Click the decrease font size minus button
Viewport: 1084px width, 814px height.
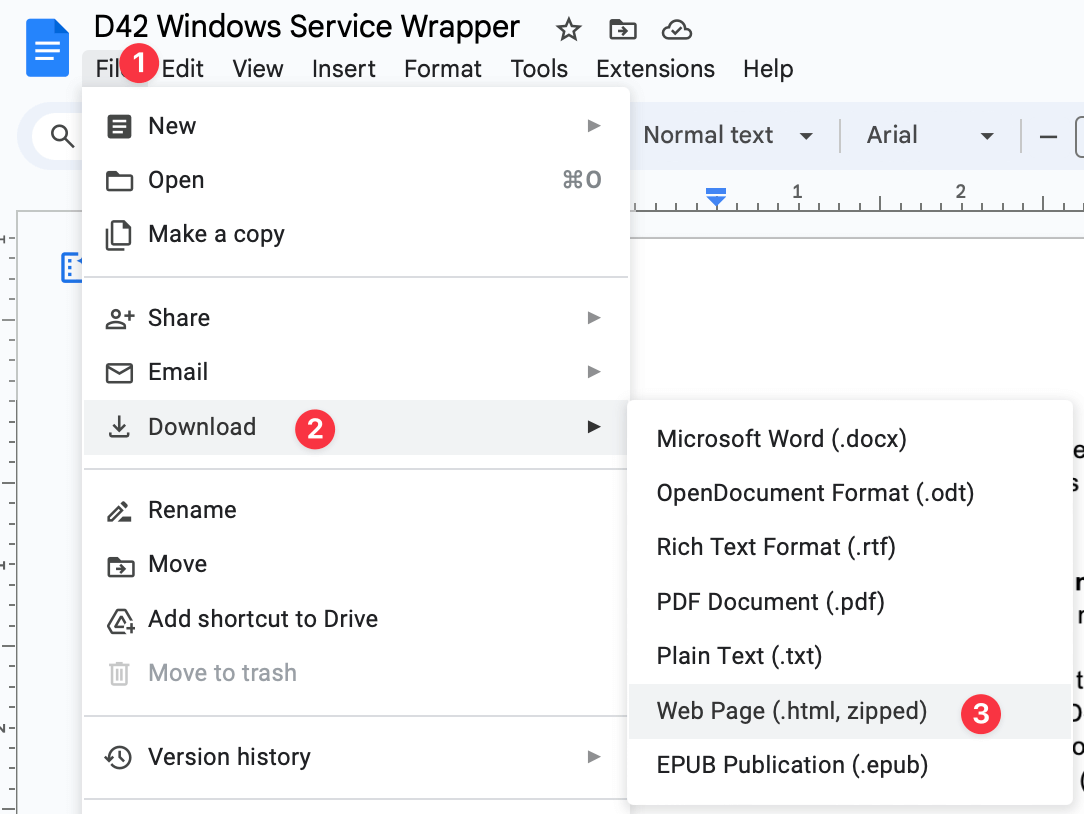pos(1048,136)
